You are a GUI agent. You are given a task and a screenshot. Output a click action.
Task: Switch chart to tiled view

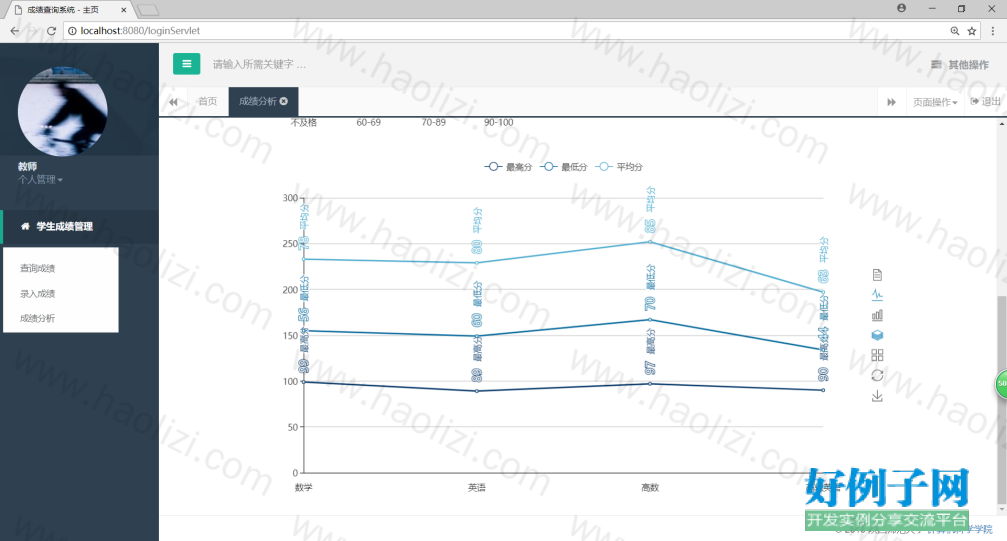tap(877, 355)
